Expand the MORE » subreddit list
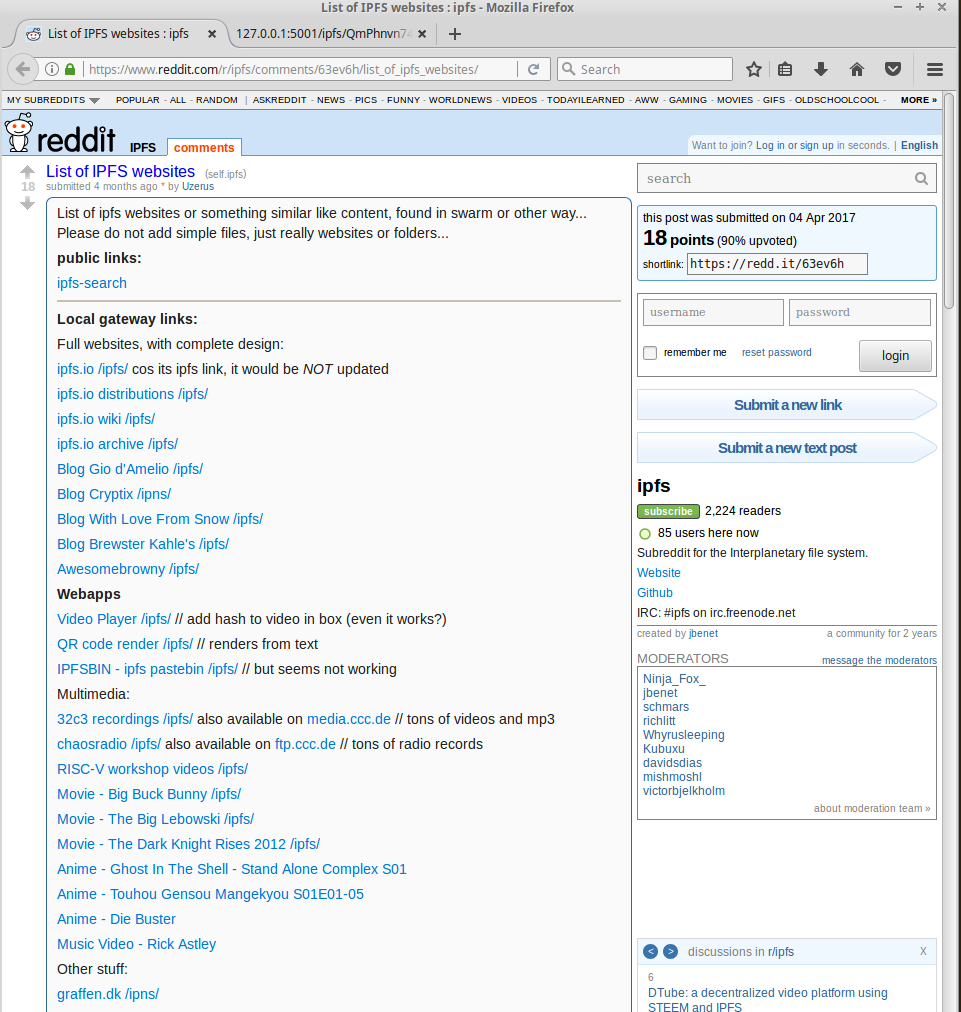The width and height of the screenshot is (961, 1012). click(x=918, y=100)
